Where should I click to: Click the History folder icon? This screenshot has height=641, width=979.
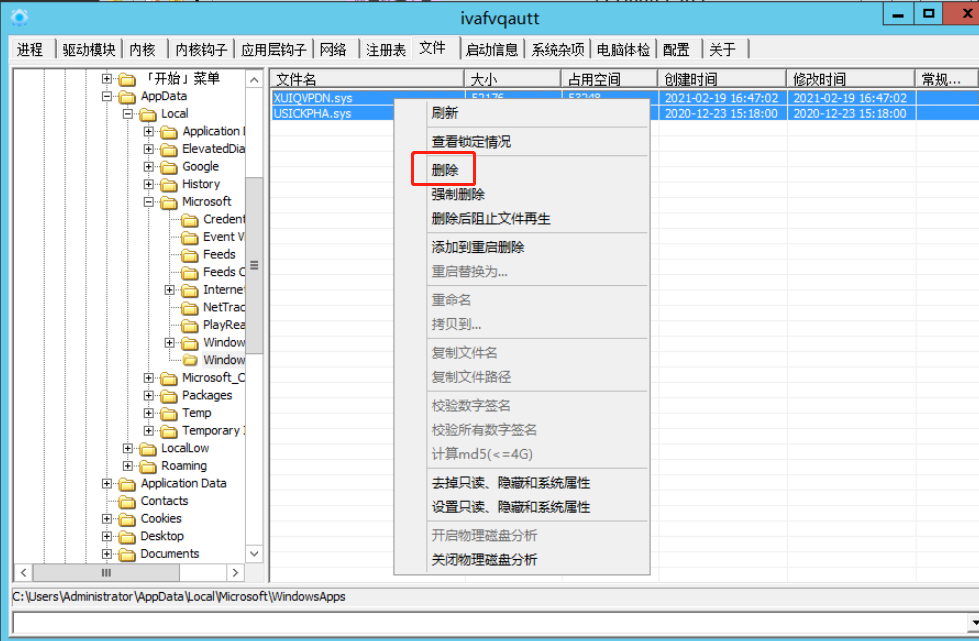(x=169, y=184)
